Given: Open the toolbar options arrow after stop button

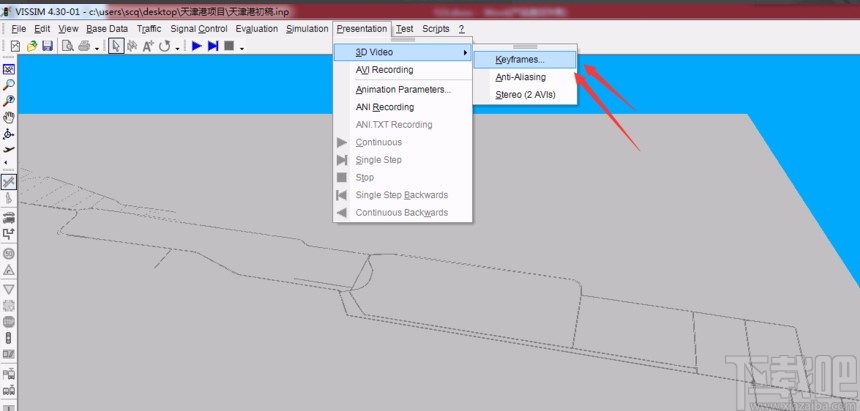Looking at the screenshot, I should [x=242, y=48].
